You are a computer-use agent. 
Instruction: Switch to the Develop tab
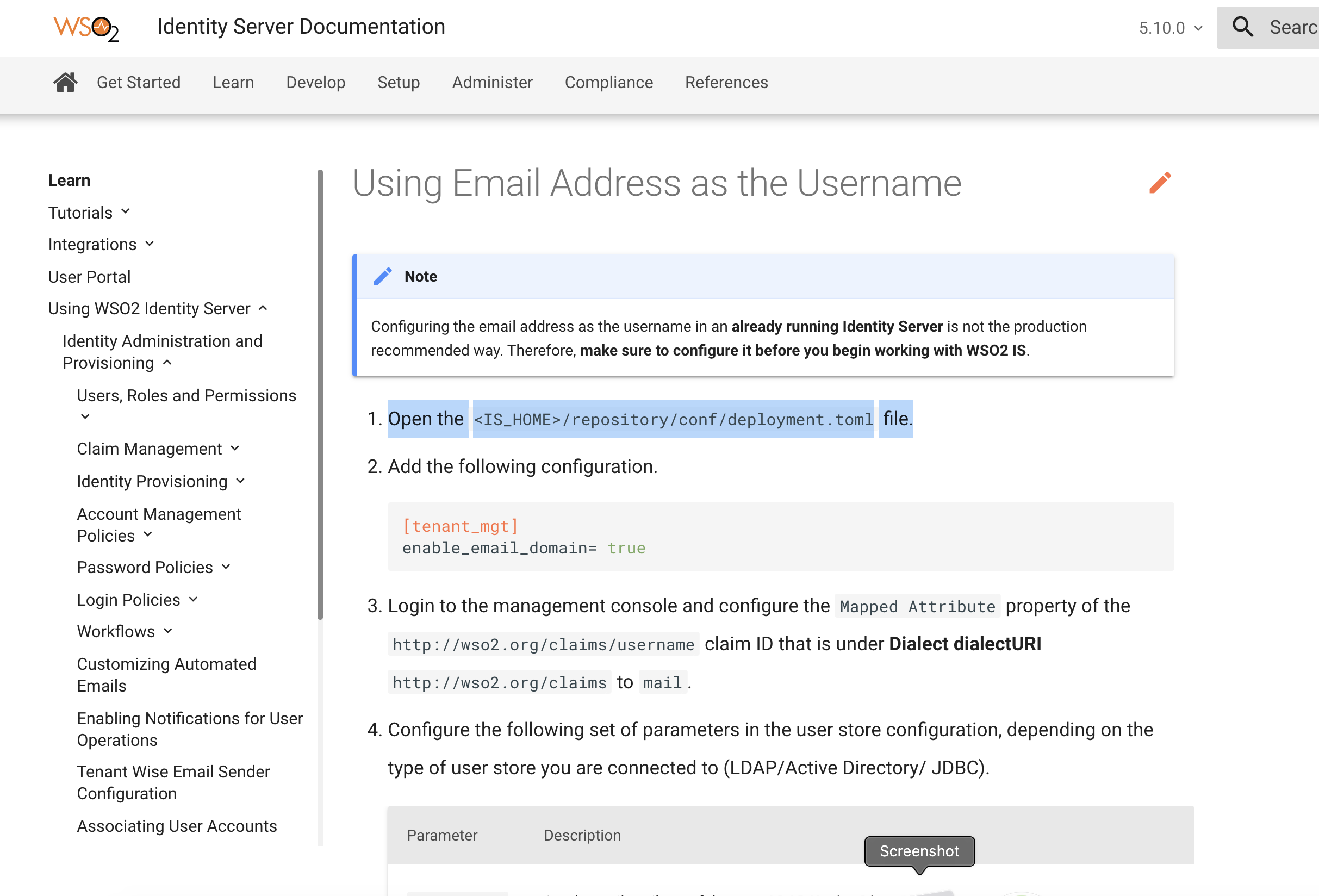(315, 82)
